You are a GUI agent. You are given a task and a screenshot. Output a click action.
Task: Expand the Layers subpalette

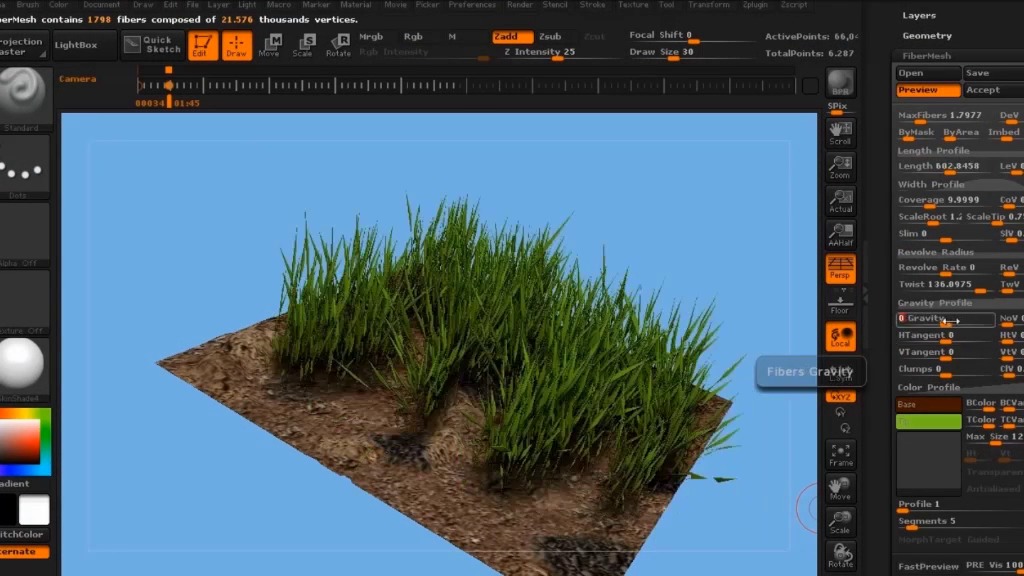(x=919, y=15)
